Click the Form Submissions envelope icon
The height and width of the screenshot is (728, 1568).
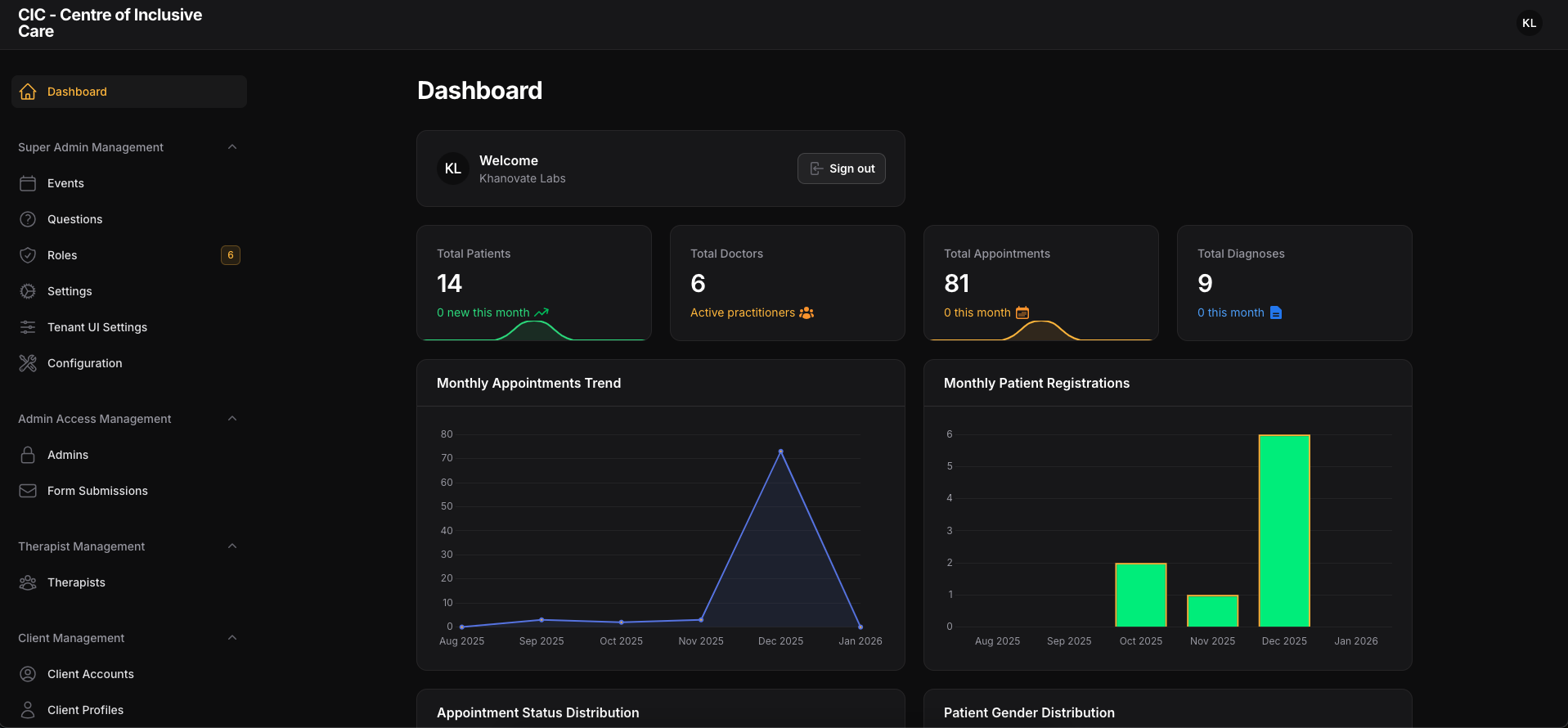[28, 491]
